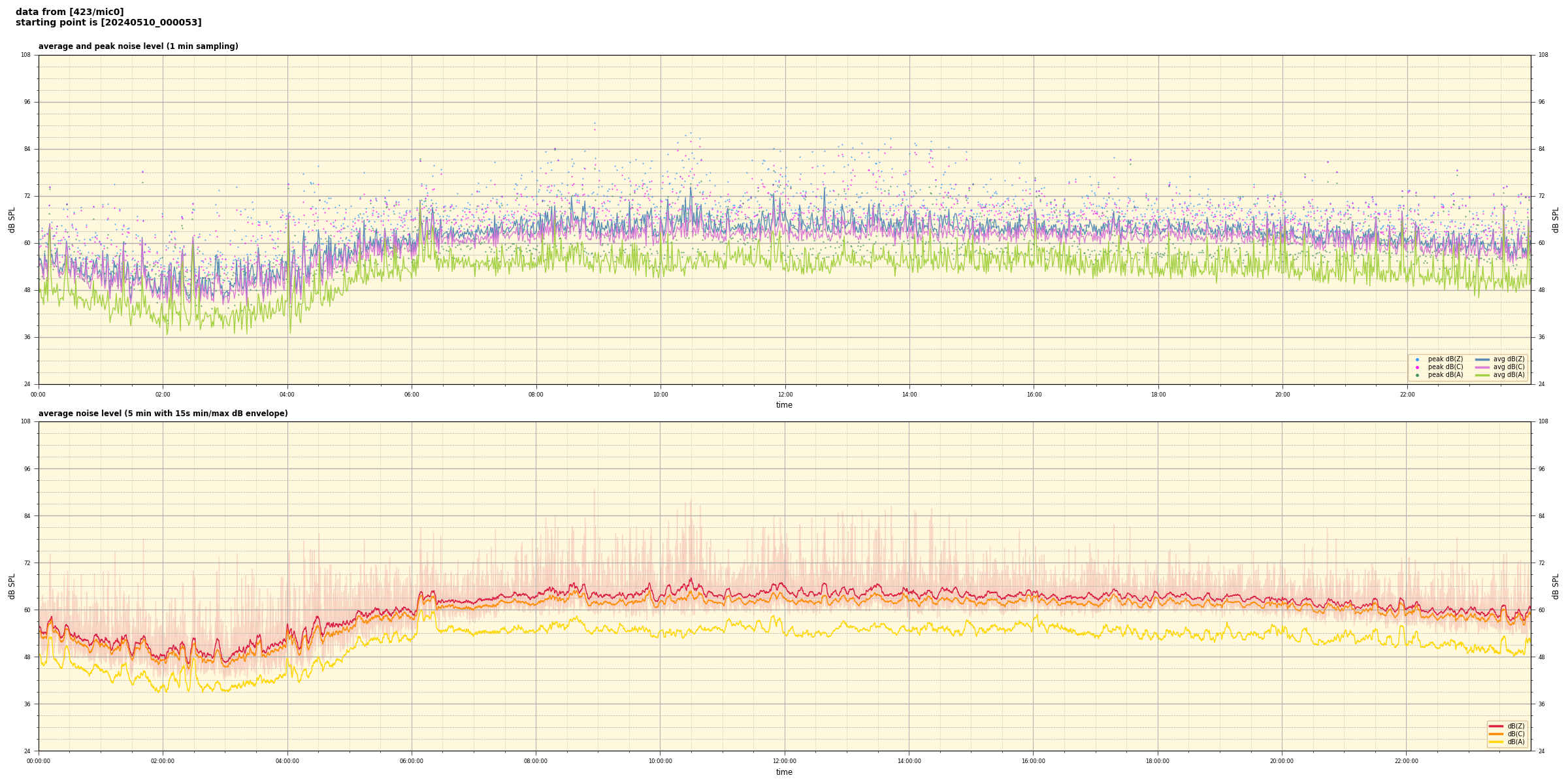Click top chart's left 'dB SPL' axis label
Image resolution: width=1568 pixels, height=784 pixels.
coord(12,220)
